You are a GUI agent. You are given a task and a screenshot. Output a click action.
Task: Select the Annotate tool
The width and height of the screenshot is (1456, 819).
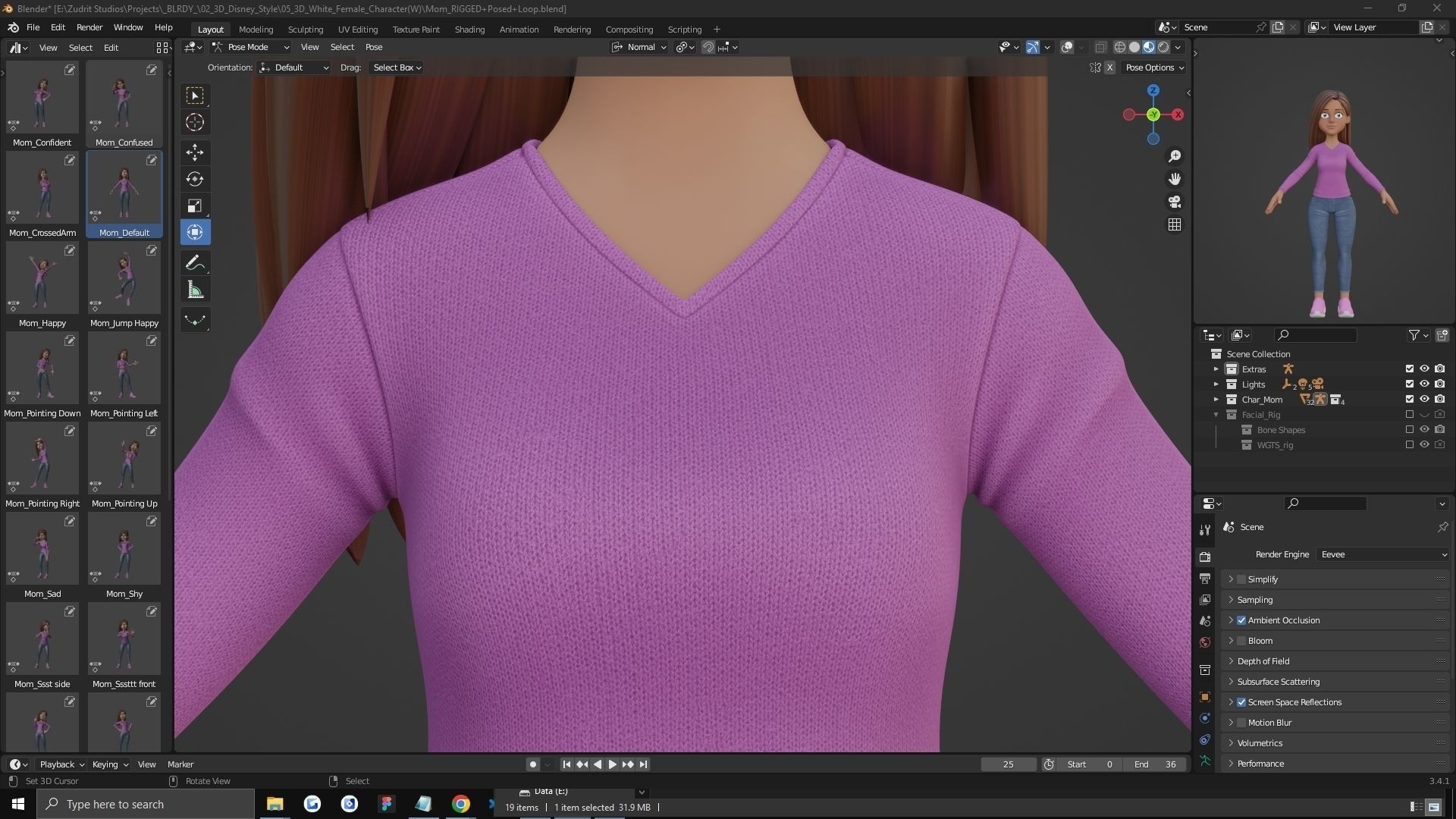click(x=195, y=262)
